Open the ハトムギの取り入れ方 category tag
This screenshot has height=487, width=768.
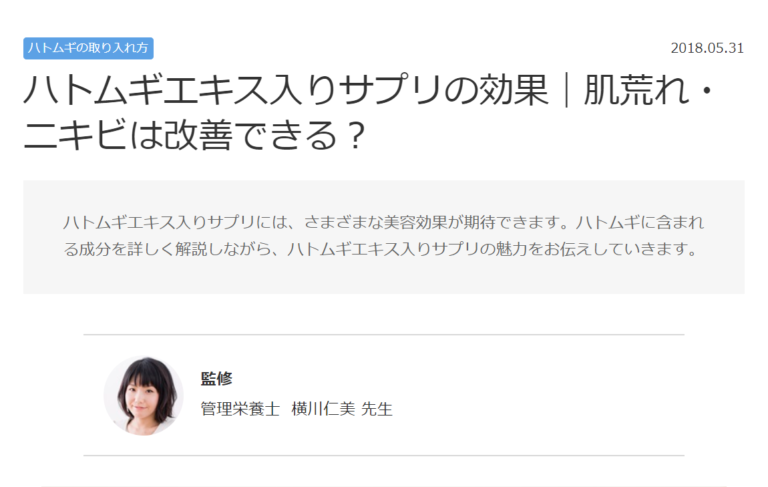tap(88, 48)
